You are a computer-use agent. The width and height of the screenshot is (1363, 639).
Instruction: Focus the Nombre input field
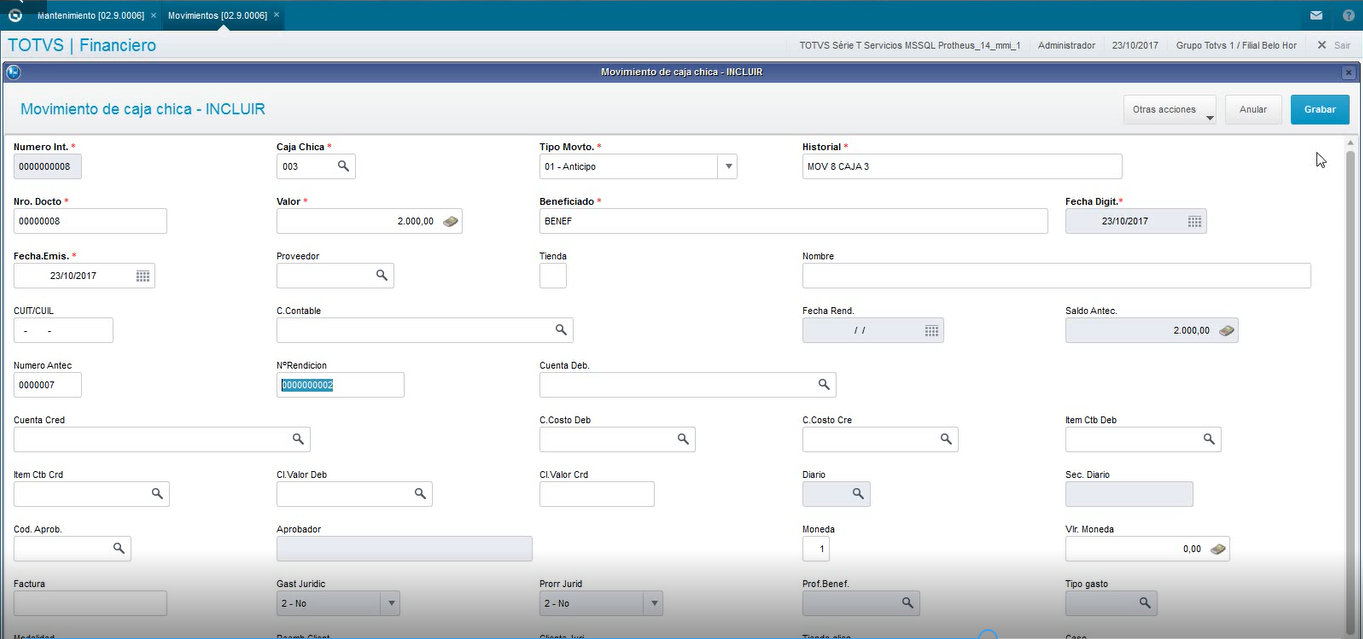pyautogui.click(x=1056, y=276)
